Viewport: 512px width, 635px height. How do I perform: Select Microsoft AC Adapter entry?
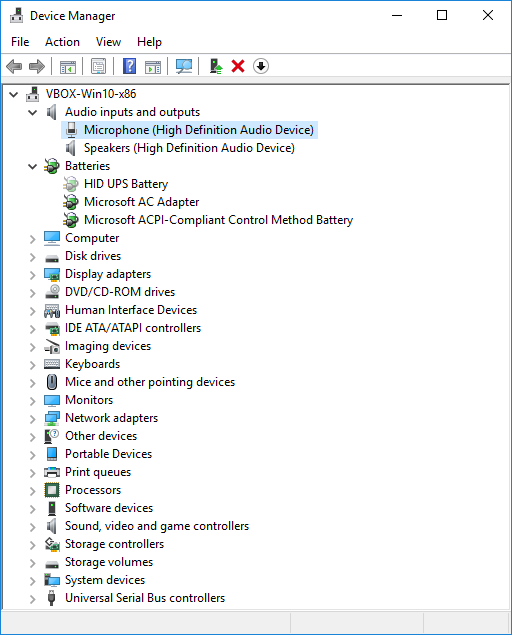click(x=141, y=202)
